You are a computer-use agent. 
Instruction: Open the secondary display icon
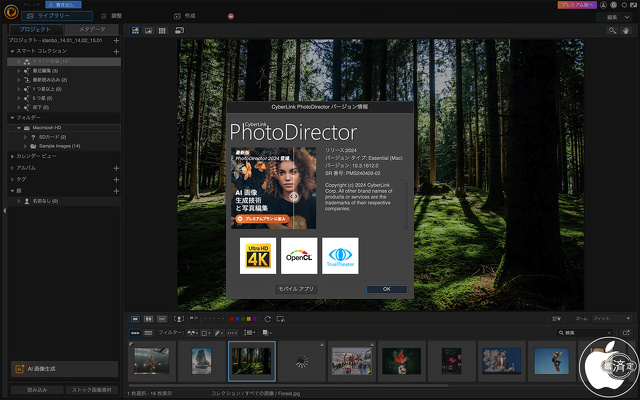pyautogui.click(x=180, y=31)
